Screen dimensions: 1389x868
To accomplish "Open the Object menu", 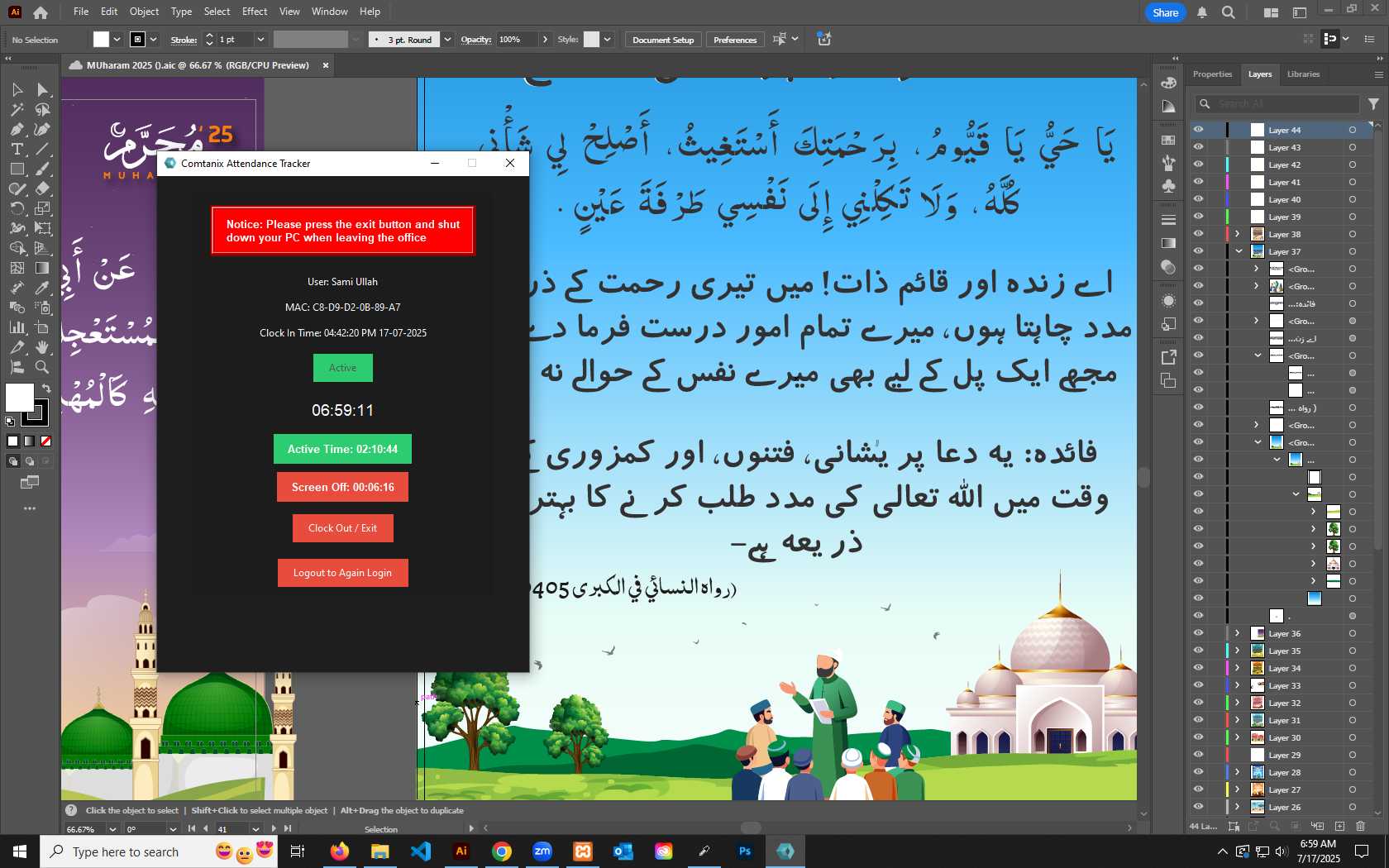I will point(144,12).
